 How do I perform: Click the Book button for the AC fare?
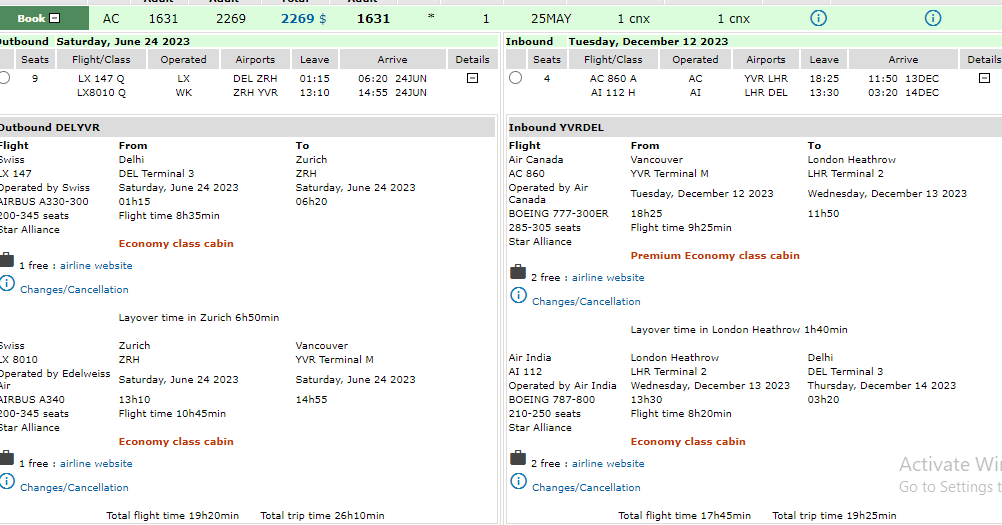point(30,18)
